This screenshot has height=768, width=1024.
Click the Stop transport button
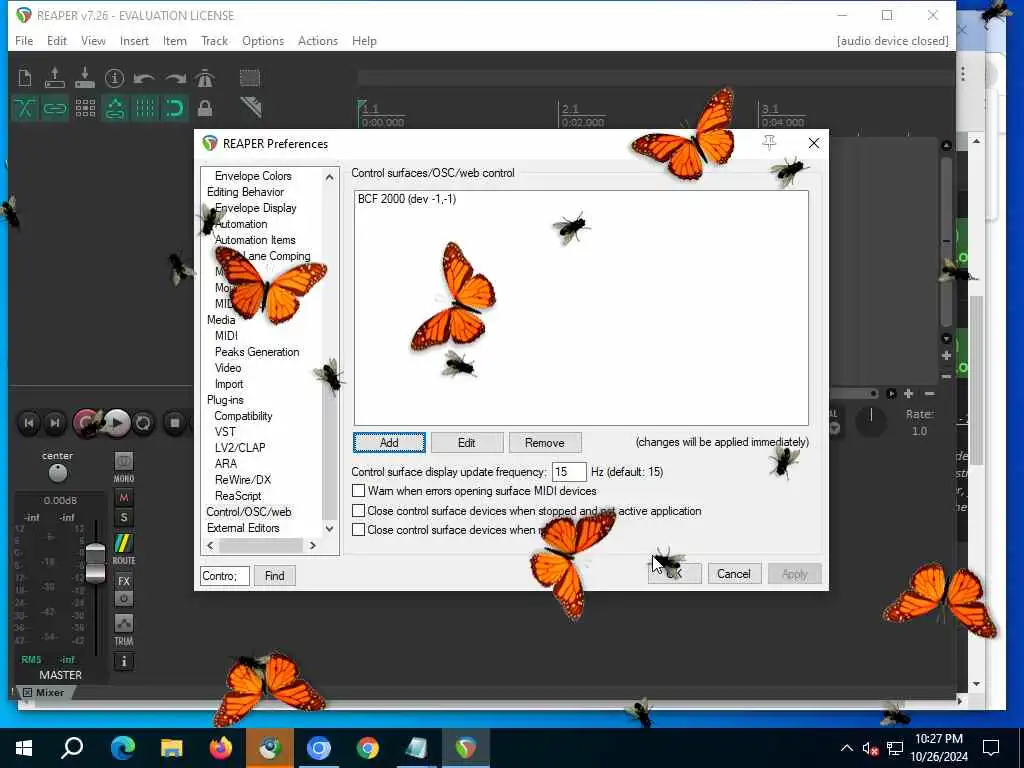point(174,423)
